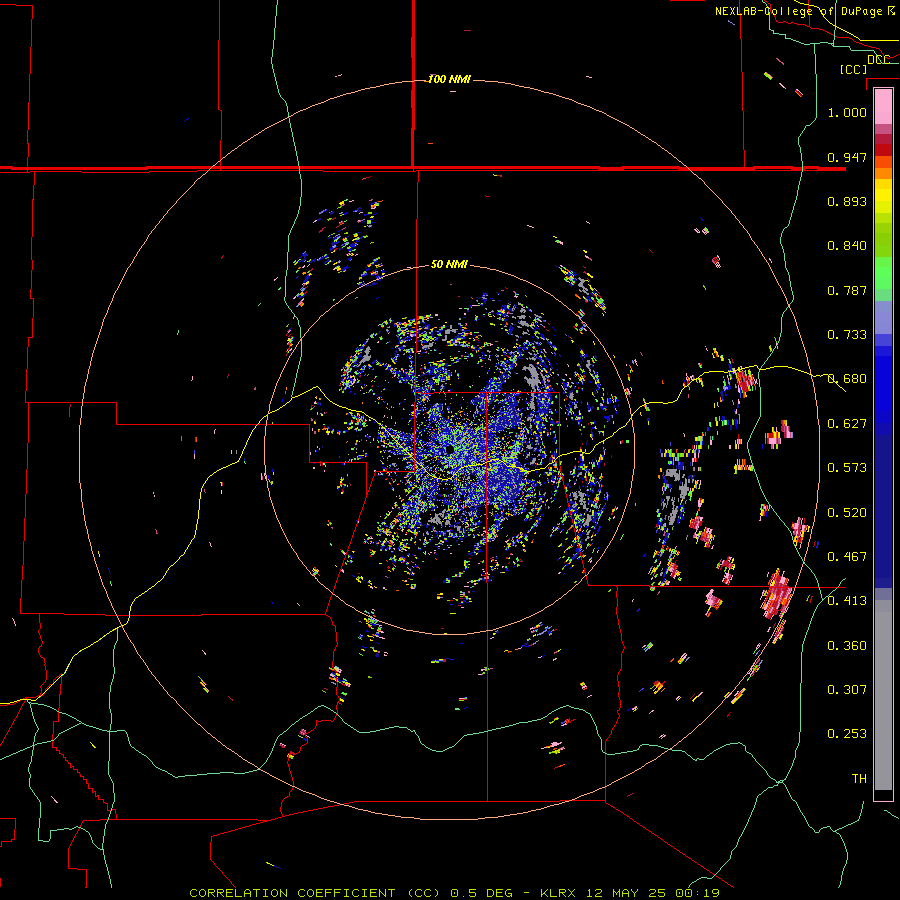
Task: Select the 0.307 legend value
Action: point(847,690)
